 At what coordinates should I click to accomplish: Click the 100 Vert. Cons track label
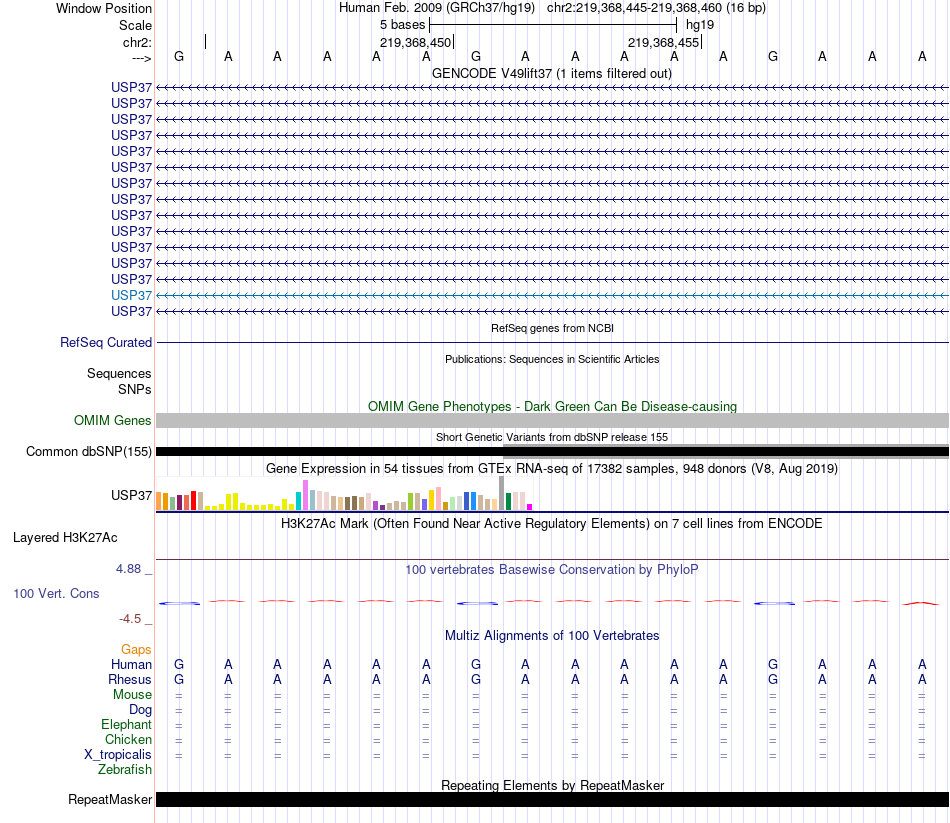click(56, 593)
